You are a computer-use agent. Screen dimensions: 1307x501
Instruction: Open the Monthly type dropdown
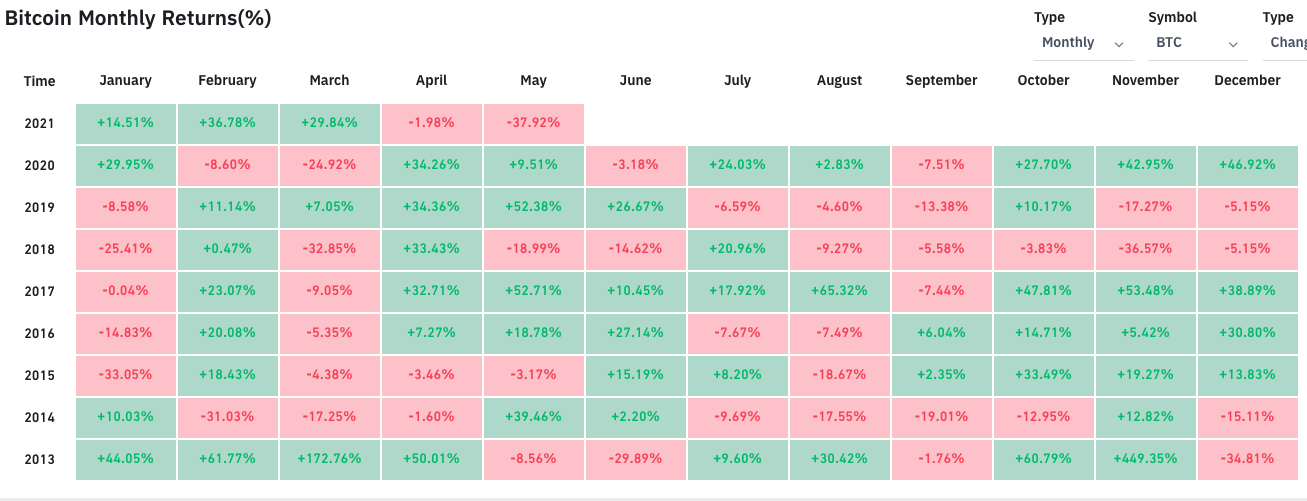[x=1082, y=43]
